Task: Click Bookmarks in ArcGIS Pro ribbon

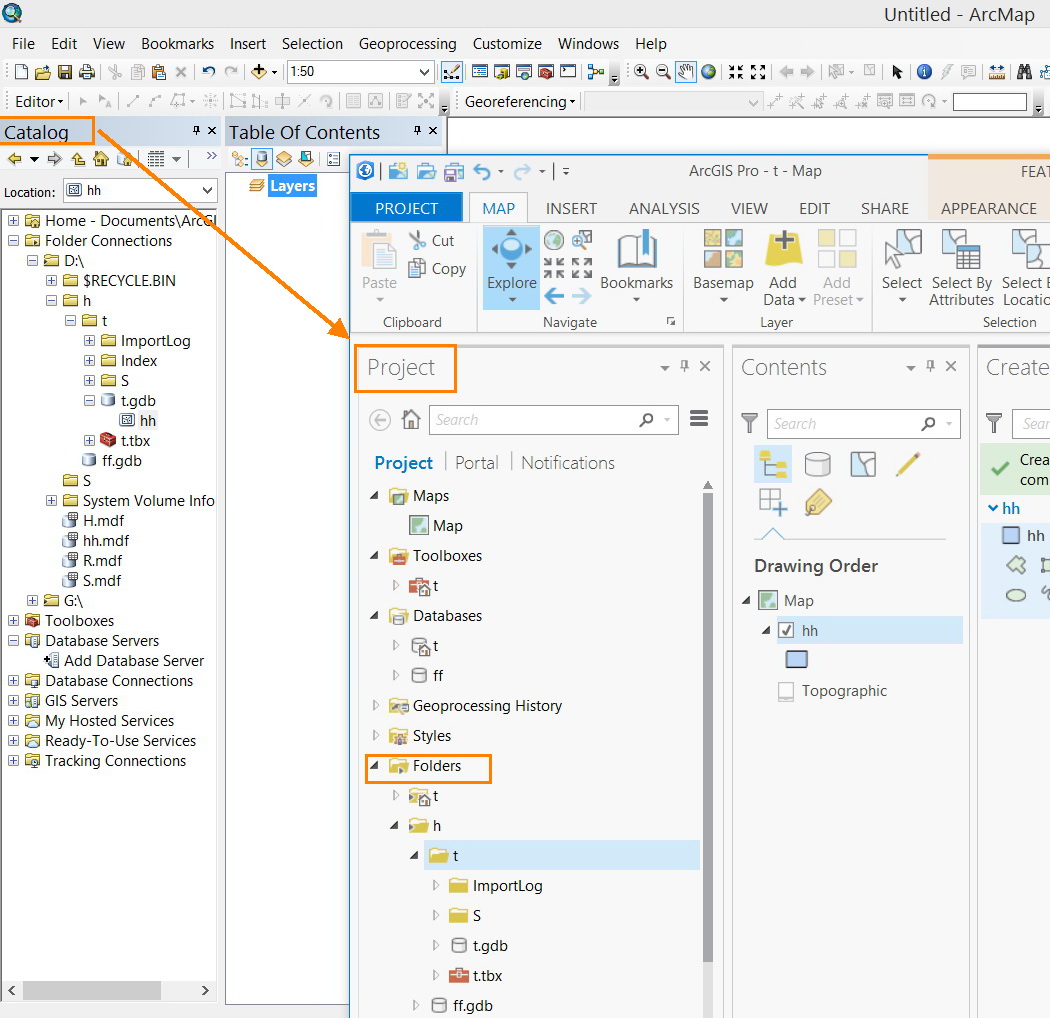Action: coord(637,265)
